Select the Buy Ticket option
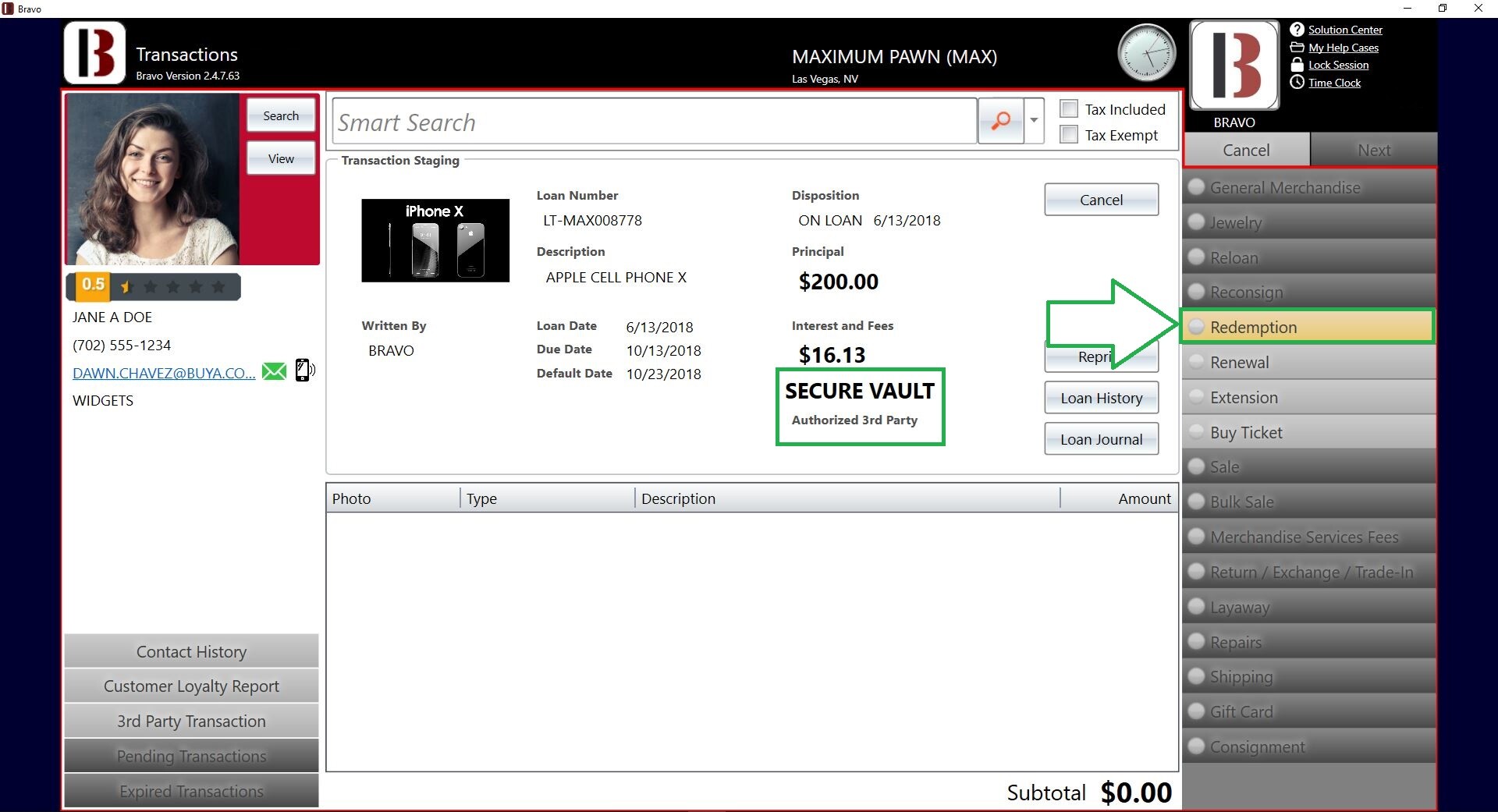This screenshot has height=812, width=1498. click(x=1309, y=432)
